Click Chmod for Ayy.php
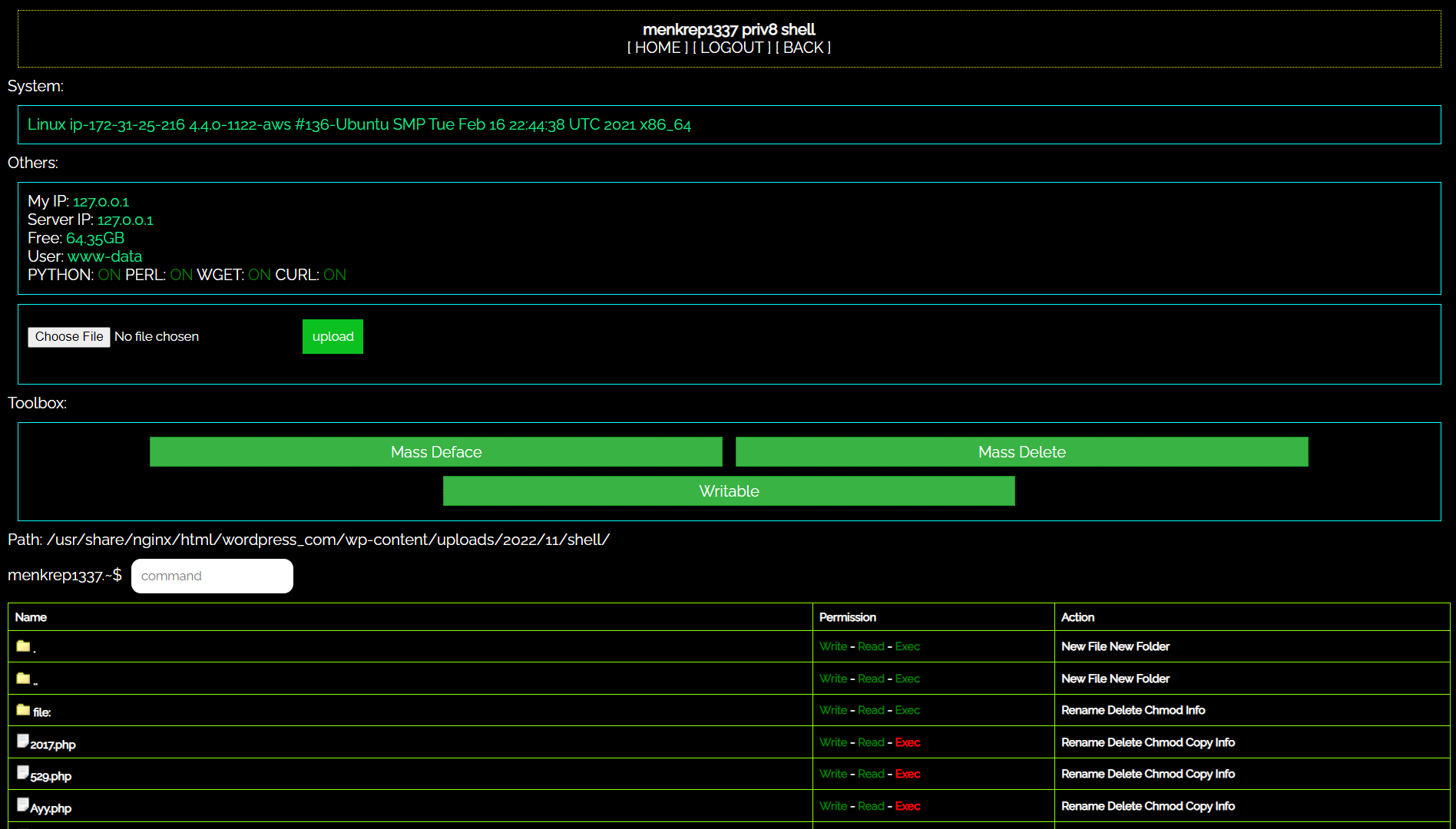Image resolution: width=1456 pixels, height=829 pixels. (1163, 806)
